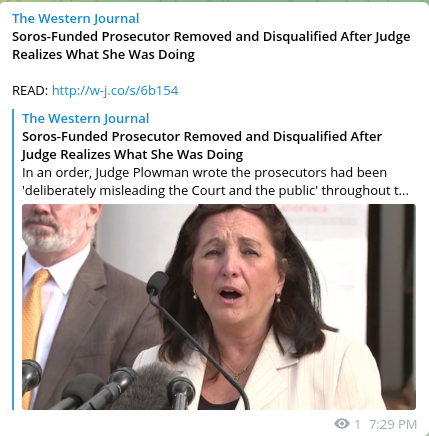Click 'Judge Realizes What She Was Doing' preview line
The width and height of the screenshot is (429, 436).
click(x=132, y=155)
